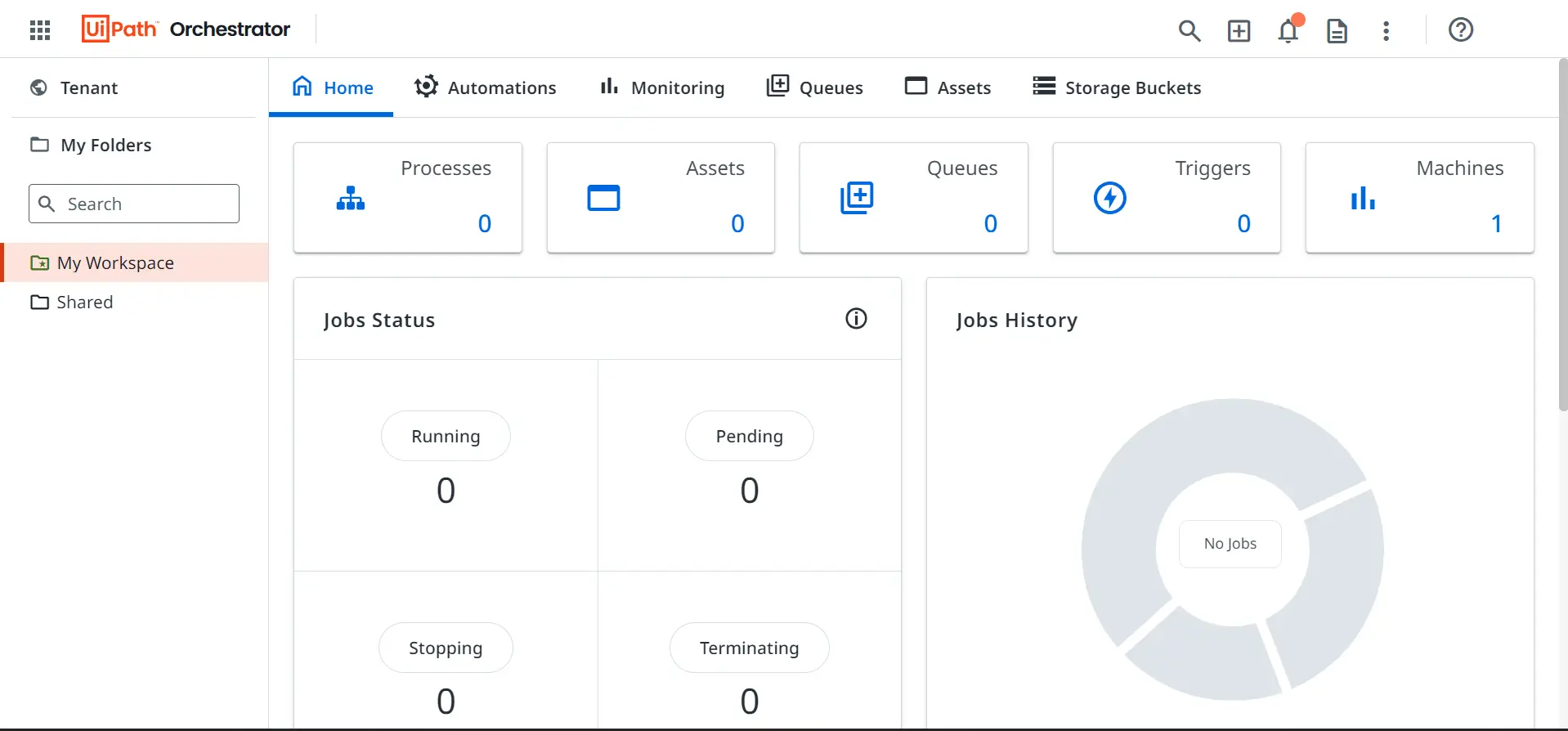Image resolution: width=1568 pixels, height=731 pixels.
Task: Open the search magnifier in header
Action: coord(1189,31)
